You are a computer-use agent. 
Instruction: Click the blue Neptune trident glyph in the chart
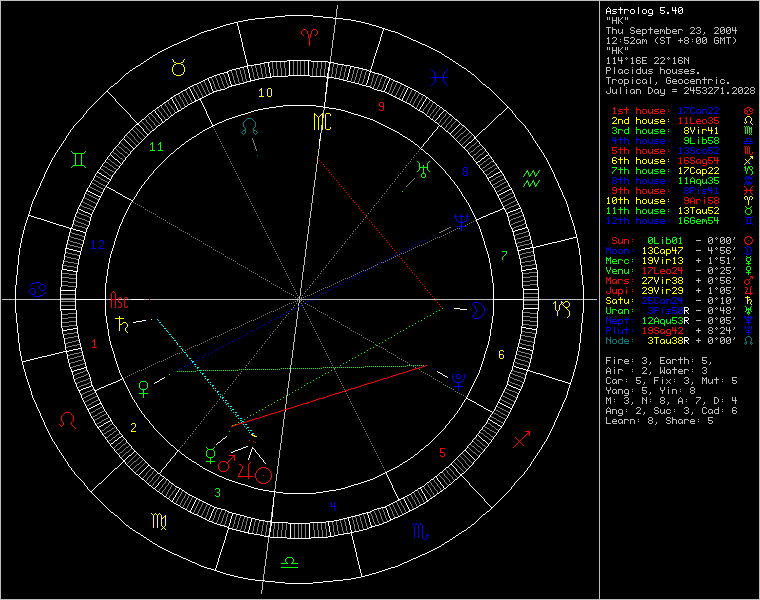pos(461,221)
